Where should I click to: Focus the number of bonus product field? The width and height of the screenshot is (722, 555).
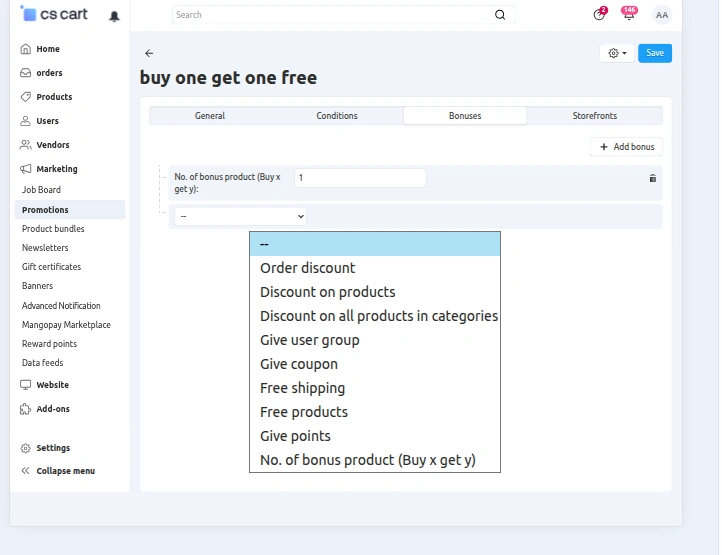coord(360,178)
